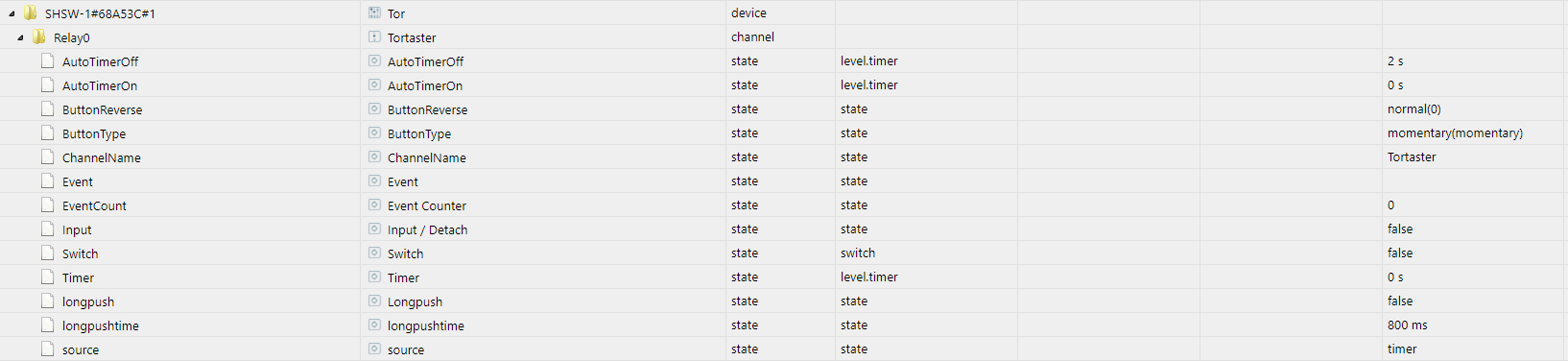Viewport: 1568px width, 361px height.
Task: Click the SHSW-1#68A53C#1 folder icon
Action: 31,13
